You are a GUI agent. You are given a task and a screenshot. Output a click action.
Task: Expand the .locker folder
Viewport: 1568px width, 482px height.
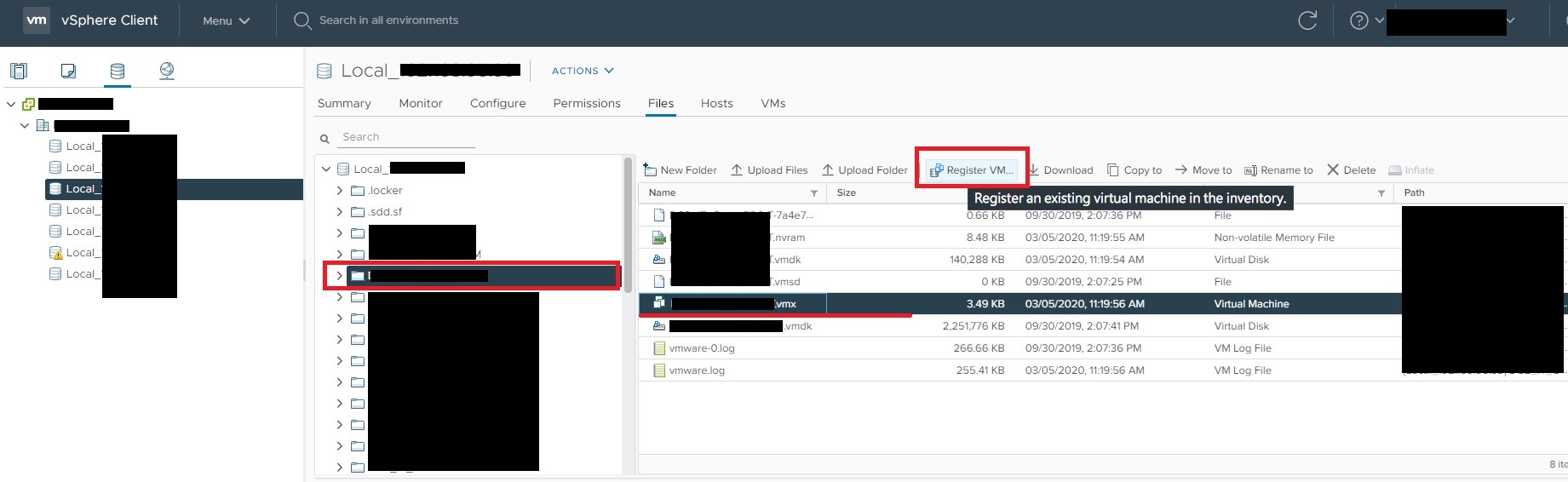(x=339, y=190)
